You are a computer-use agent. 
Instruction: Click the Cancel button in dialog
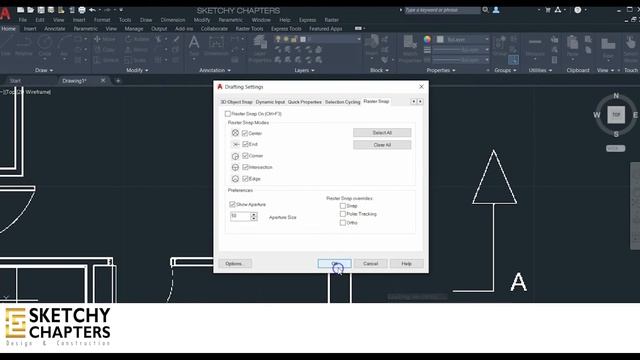coord(371,264)
